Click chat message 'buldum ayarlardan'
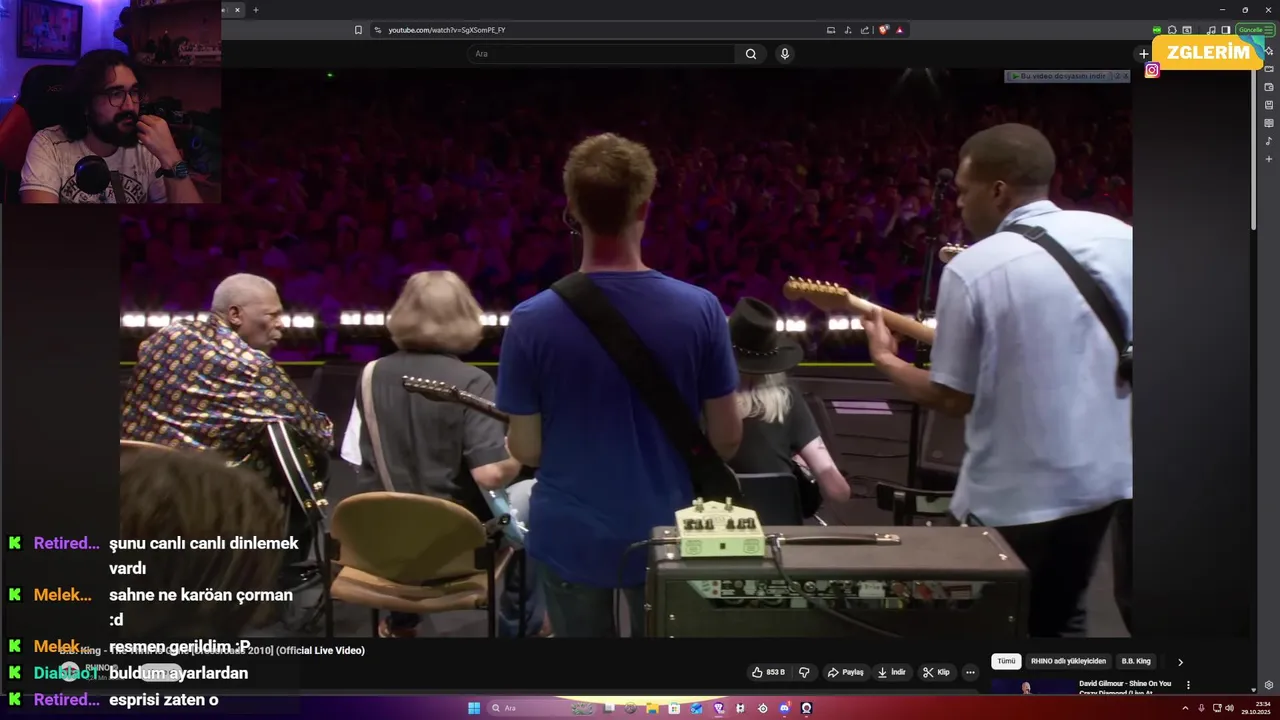This screenshot has width=1280, height=720. click(178, 673)
